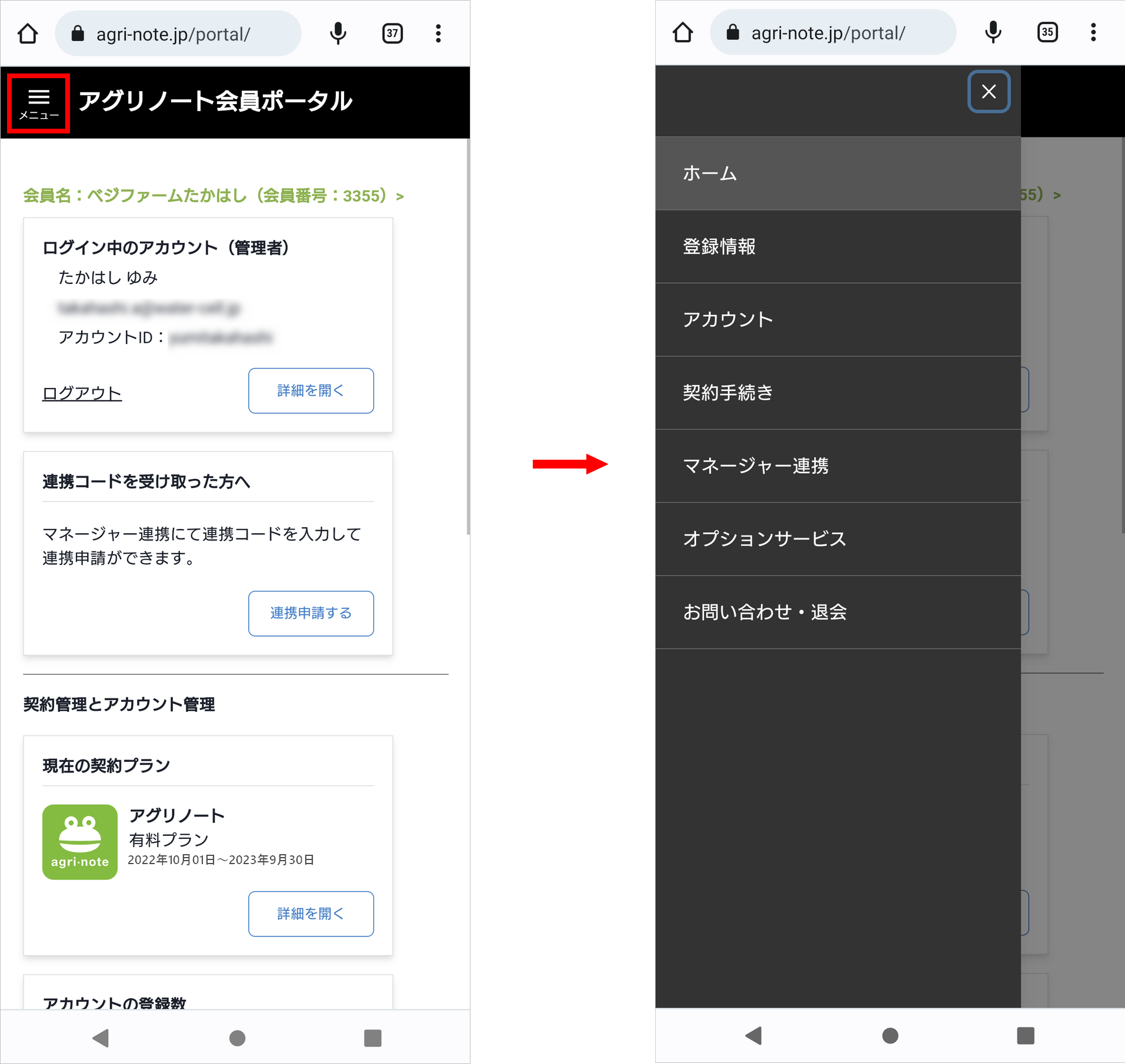1125x1064 pixels.
Task: Select オプションサービス in the side menu
Action: click(838, 539)
